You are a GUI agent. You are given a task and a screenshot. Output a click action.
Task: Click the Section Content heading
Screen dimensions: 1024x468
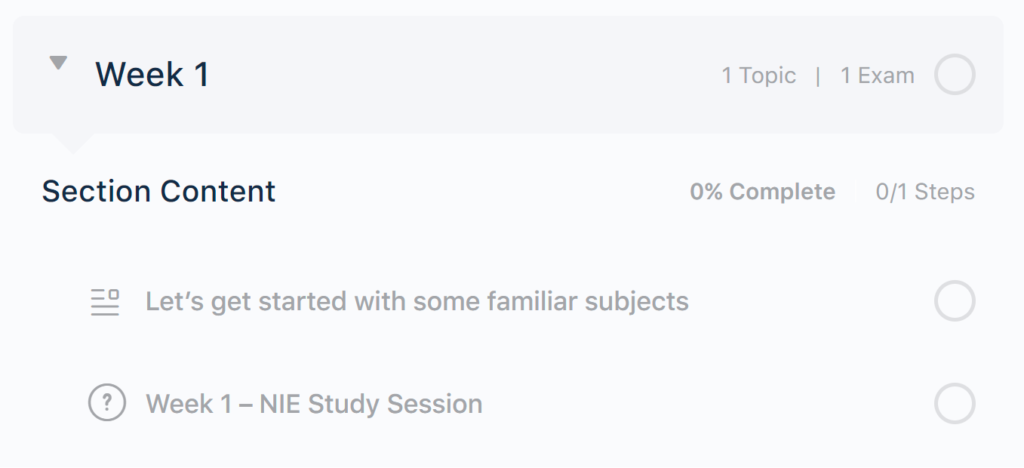(x=158, y=191)
